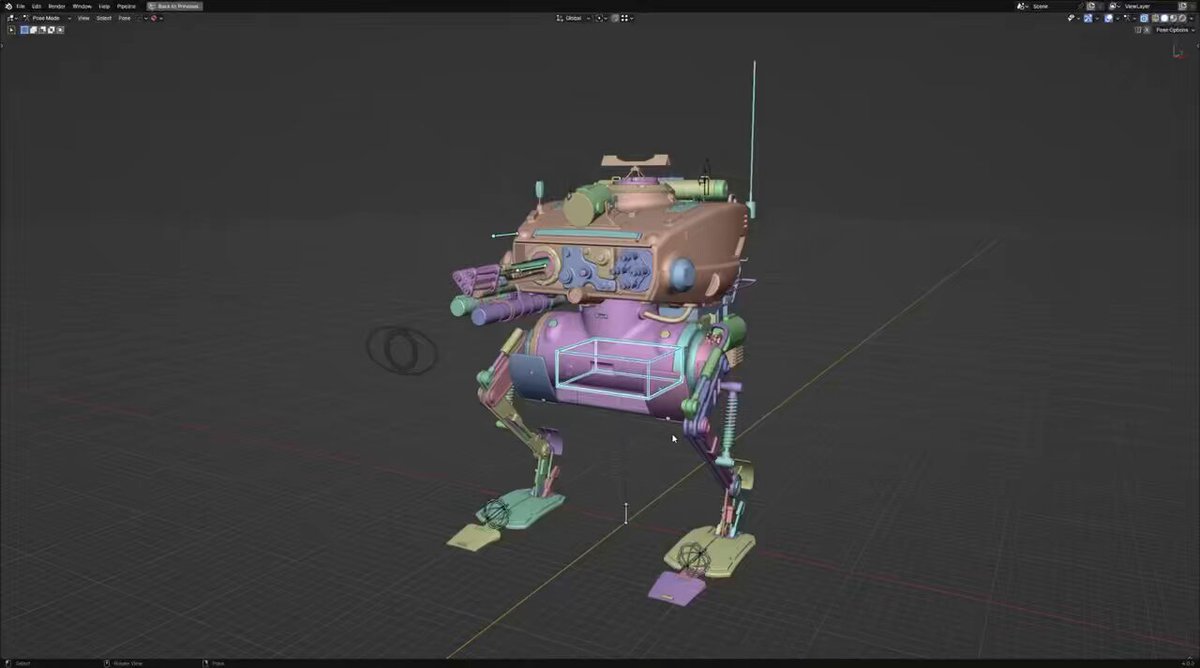Choose the extend-selection mode icon
This screenshot has height=668, width=1200.
[33, 30]
